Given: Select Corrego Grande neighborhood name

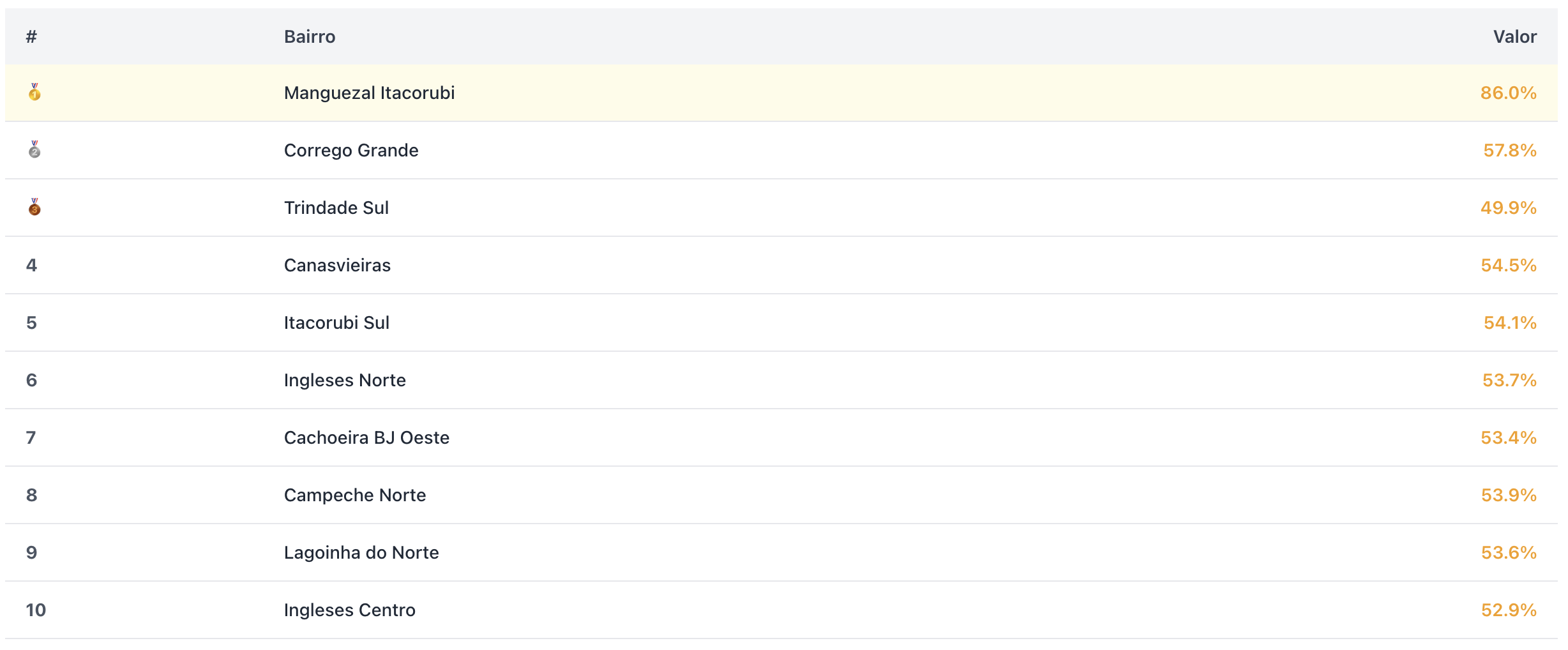Looking at the screenshot, I should tap(351, 150).
